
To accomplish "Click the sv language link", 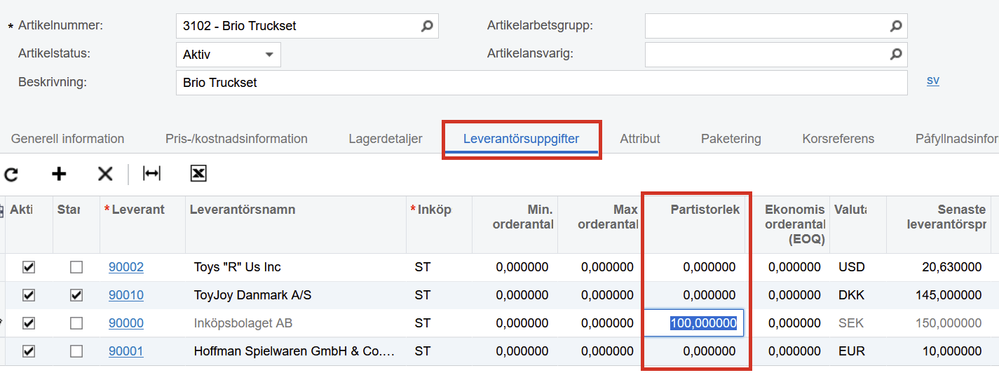I will pos(933,81).
